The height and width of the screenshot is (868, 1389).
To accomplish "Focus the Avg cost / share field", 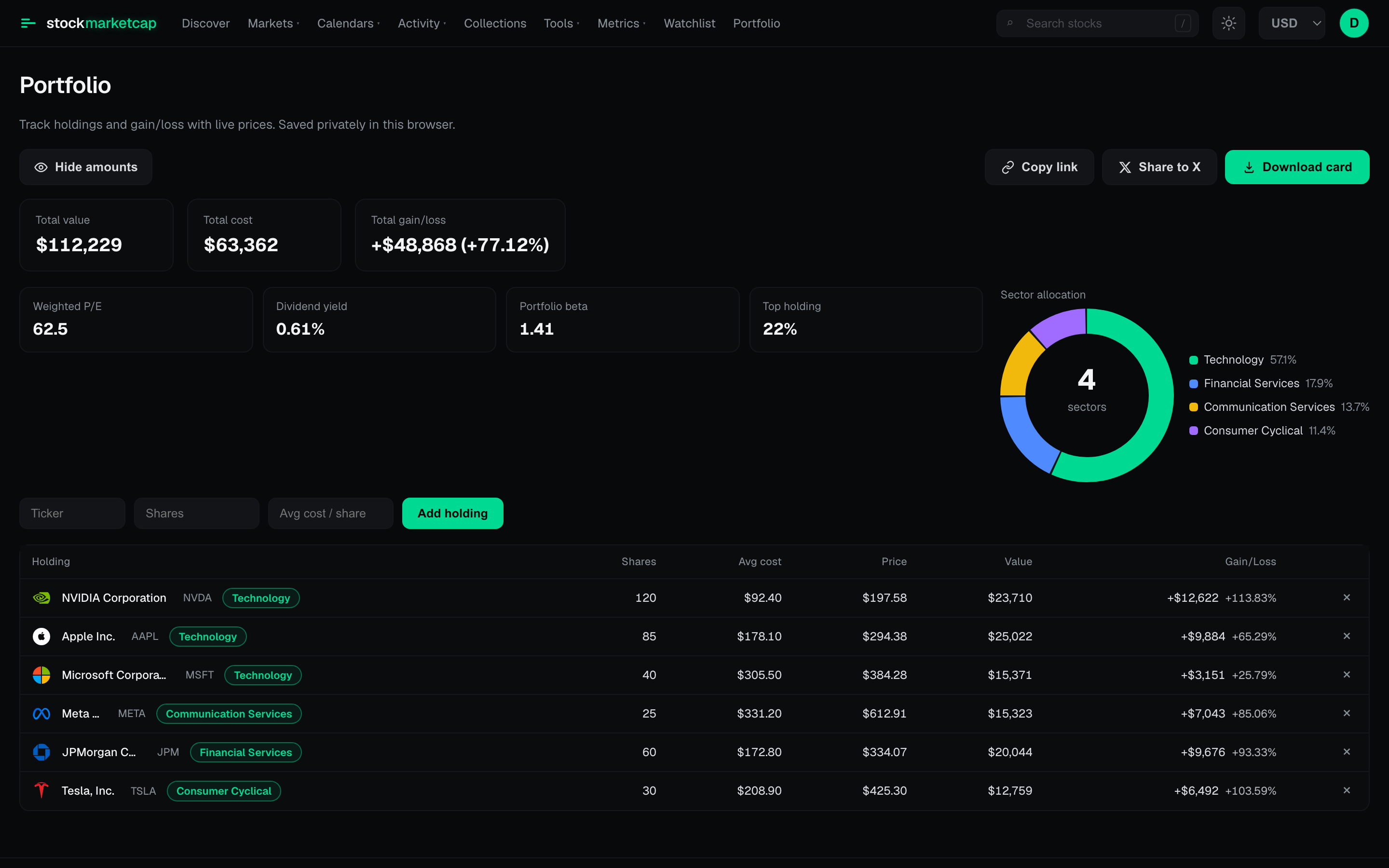I will pos(330,513).
